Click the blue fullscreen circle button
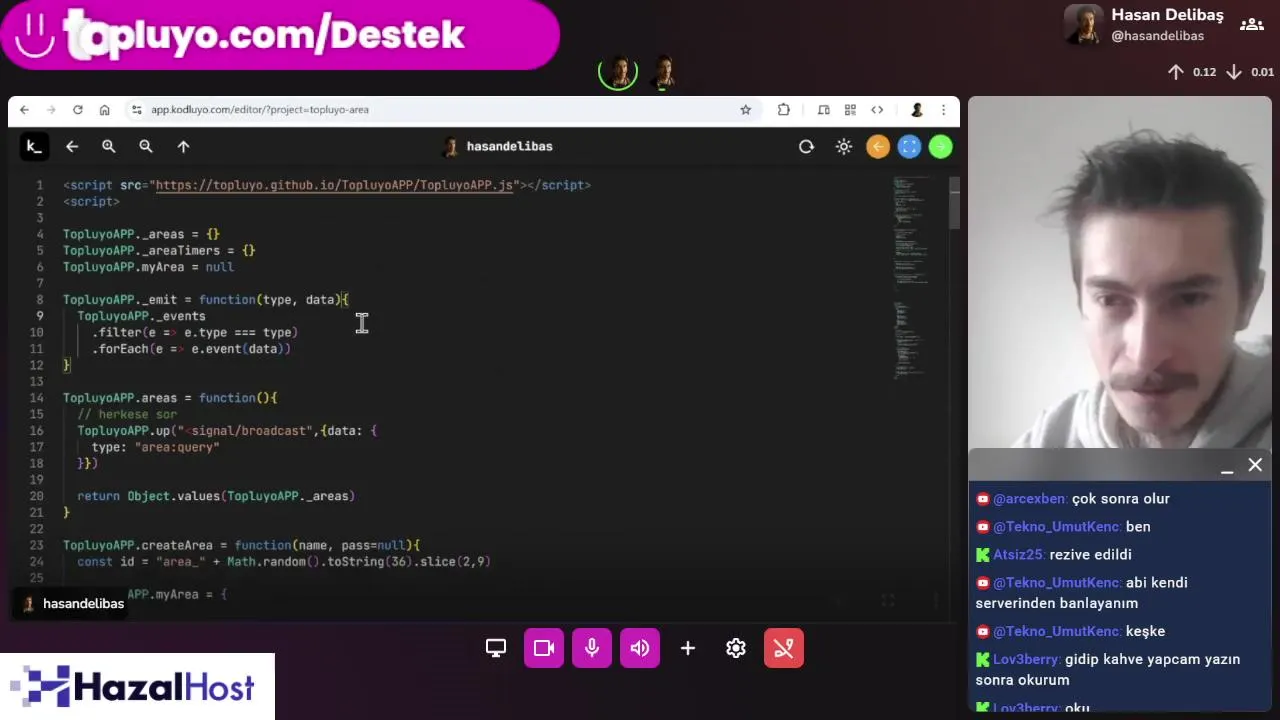The width and height of the screenshot is (1280, 720). click(909, 147)
